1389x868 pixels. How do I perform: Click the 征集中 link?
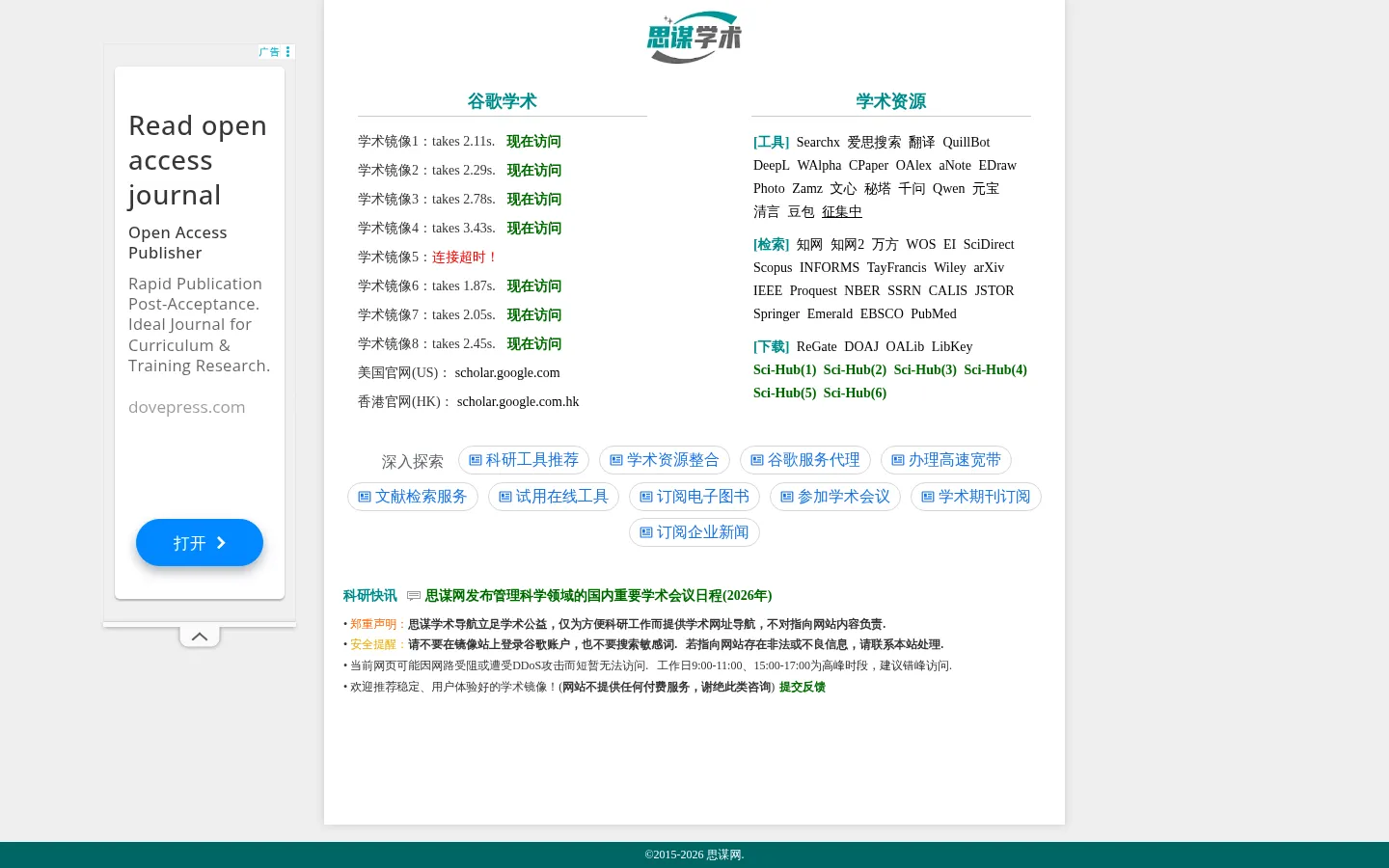pyautogui.click(x=842, y=212)
